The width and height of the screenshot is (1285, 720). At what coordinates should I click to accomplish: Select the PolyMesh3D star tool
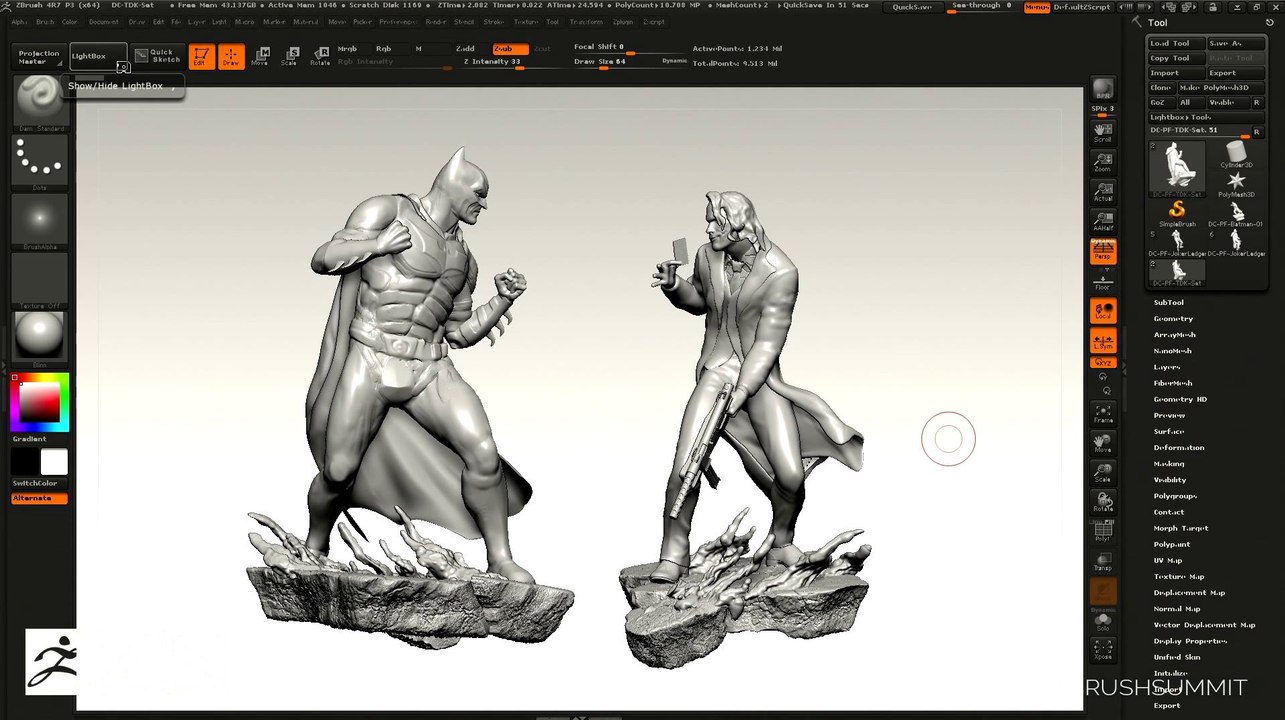pos(1236,183)
